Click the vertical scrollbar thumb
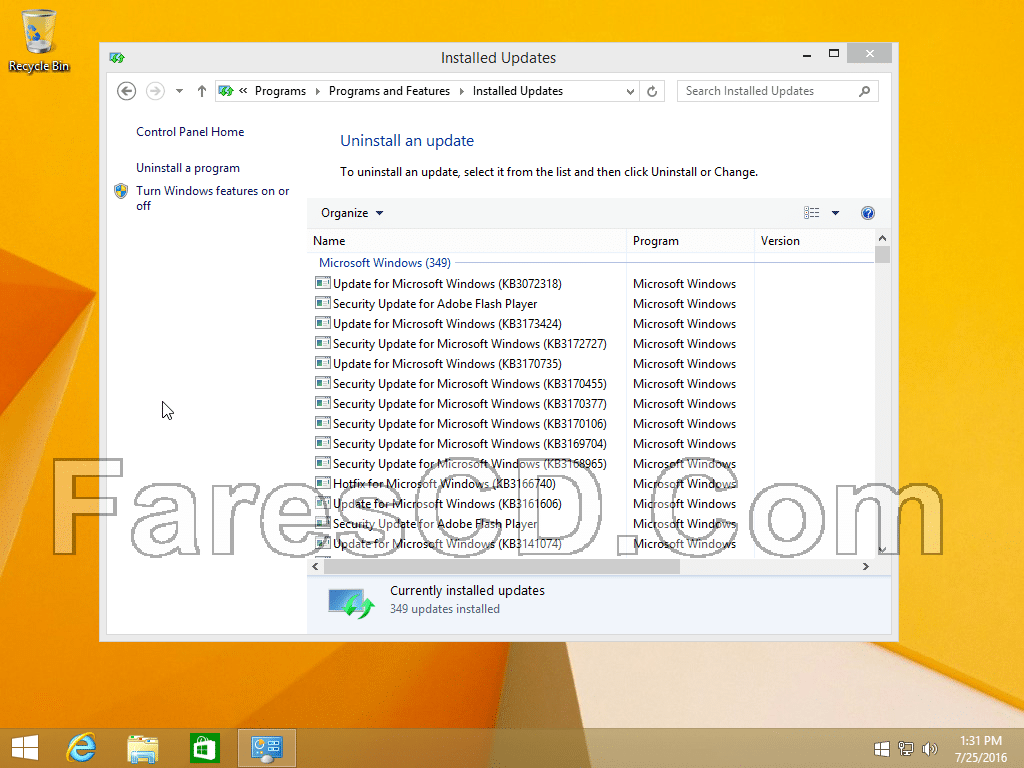 coord(882,254)
